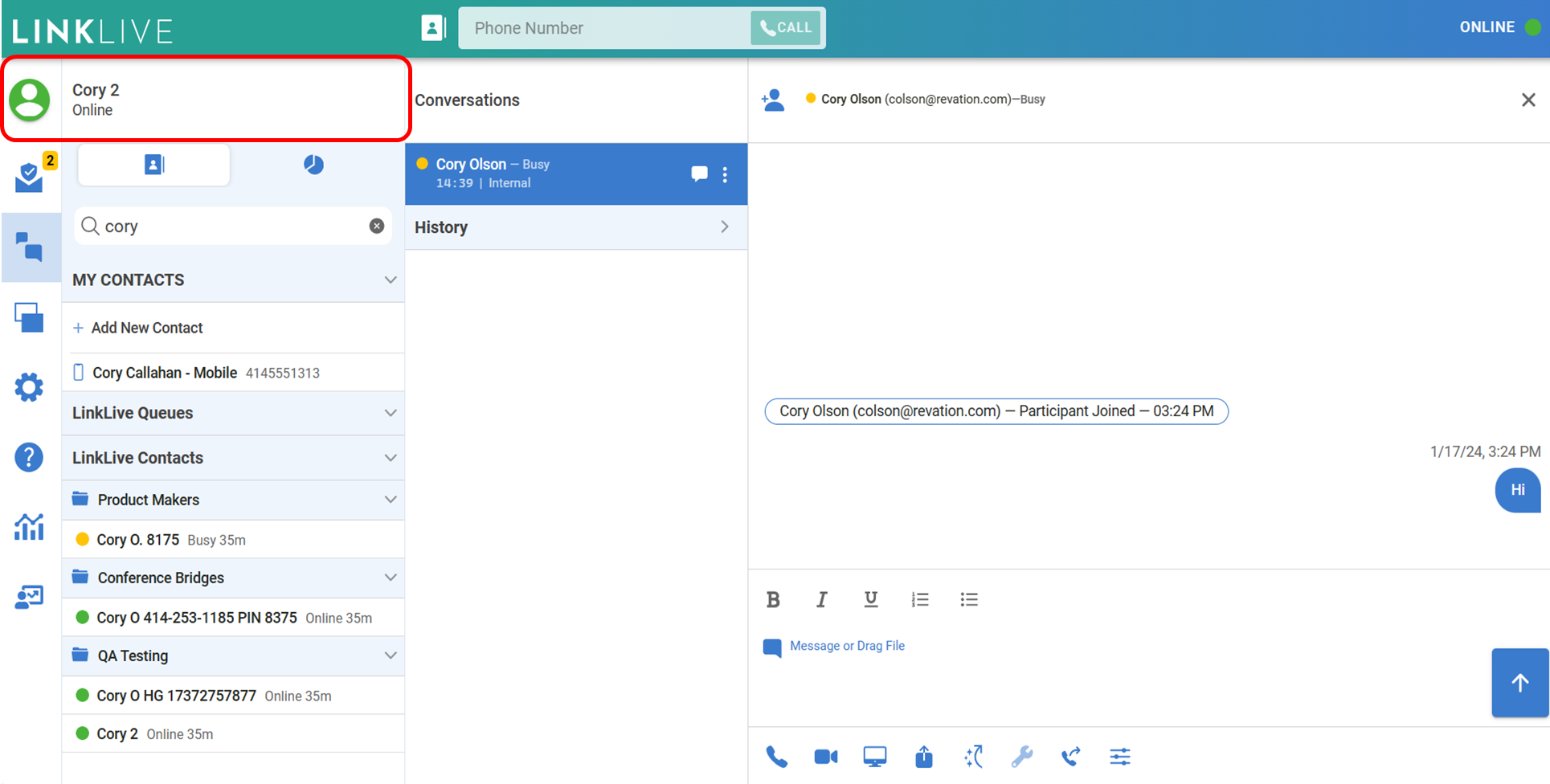Open the reports chart icon in sidebar
Screen dimensions: 1550x784
tap(29, 527)
